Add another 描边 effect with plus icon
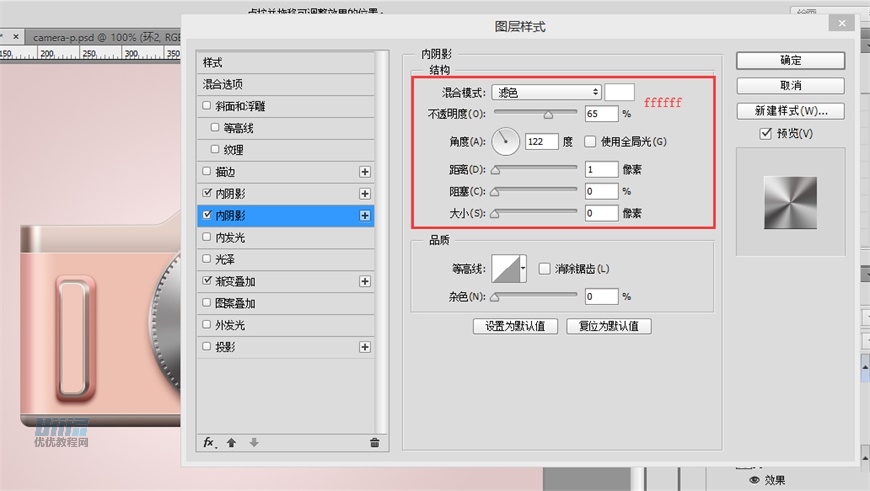 (x=365, y=171)
